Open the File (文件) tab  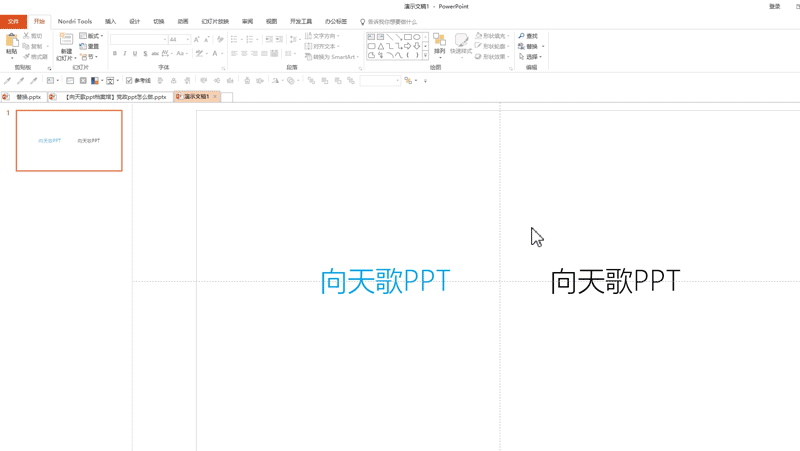tap(13, 21)
